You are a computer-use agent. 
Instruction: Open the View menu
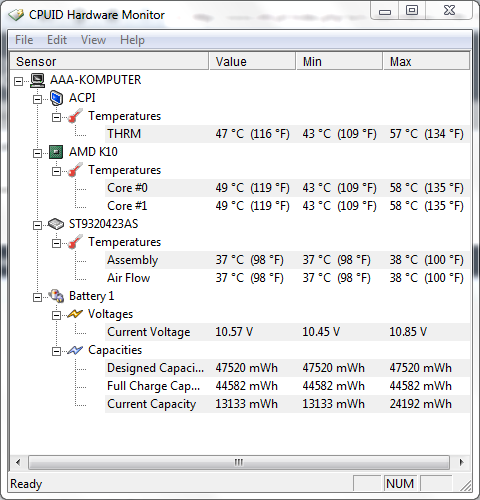(x=93, y=40)
